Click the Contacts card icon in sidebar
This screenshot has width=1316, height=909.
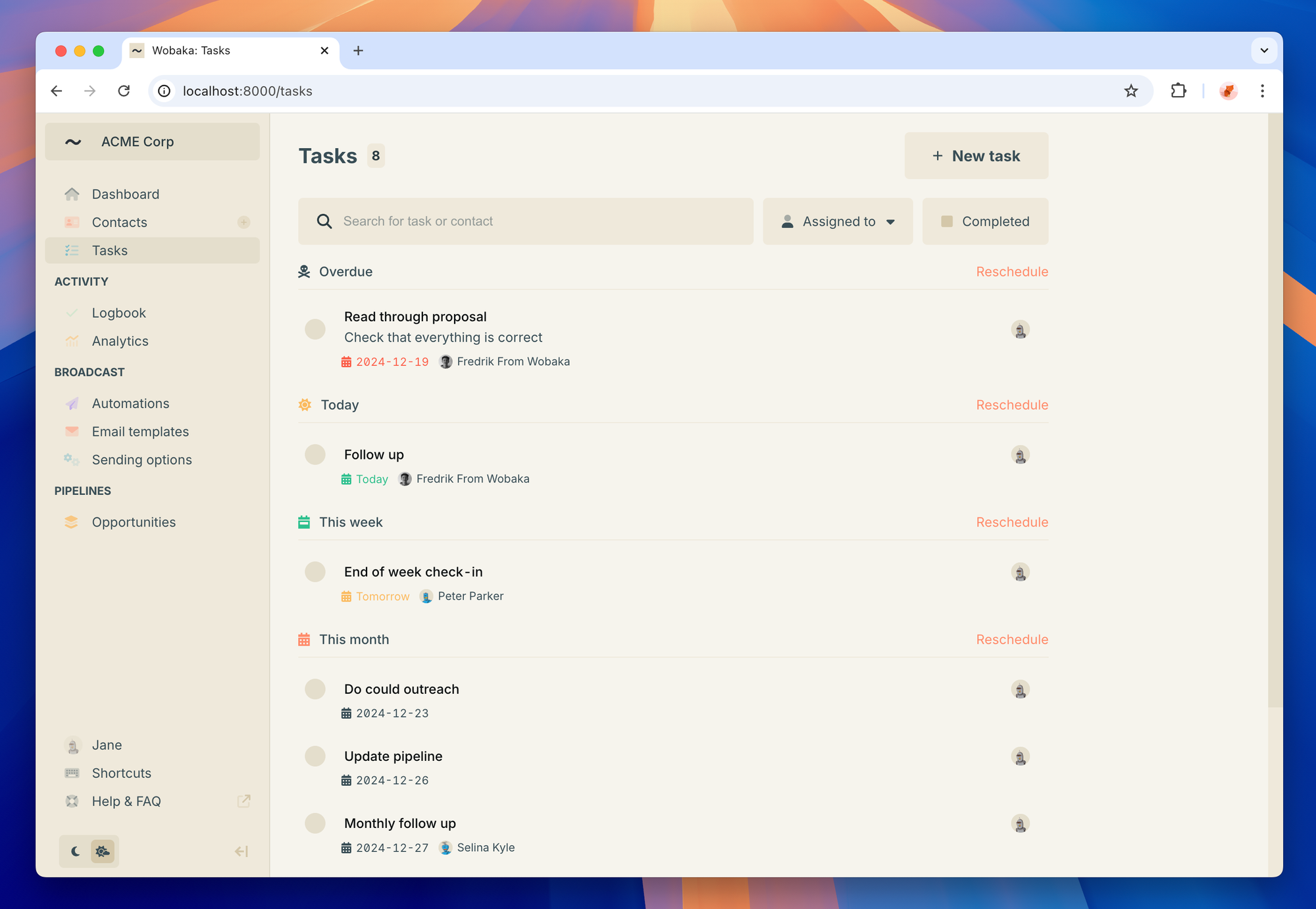(x=72, y=222)
